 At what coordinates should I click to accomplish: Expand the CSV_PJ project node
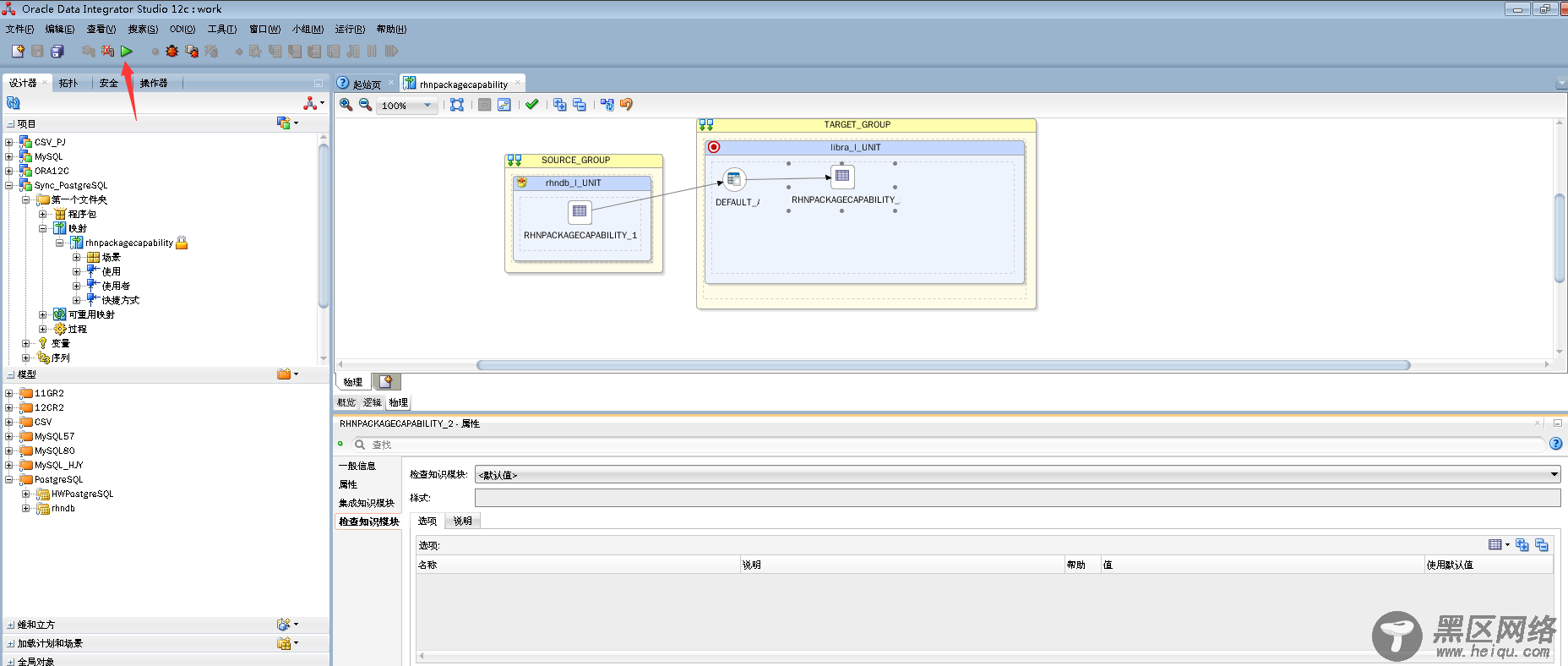[9, 142]
